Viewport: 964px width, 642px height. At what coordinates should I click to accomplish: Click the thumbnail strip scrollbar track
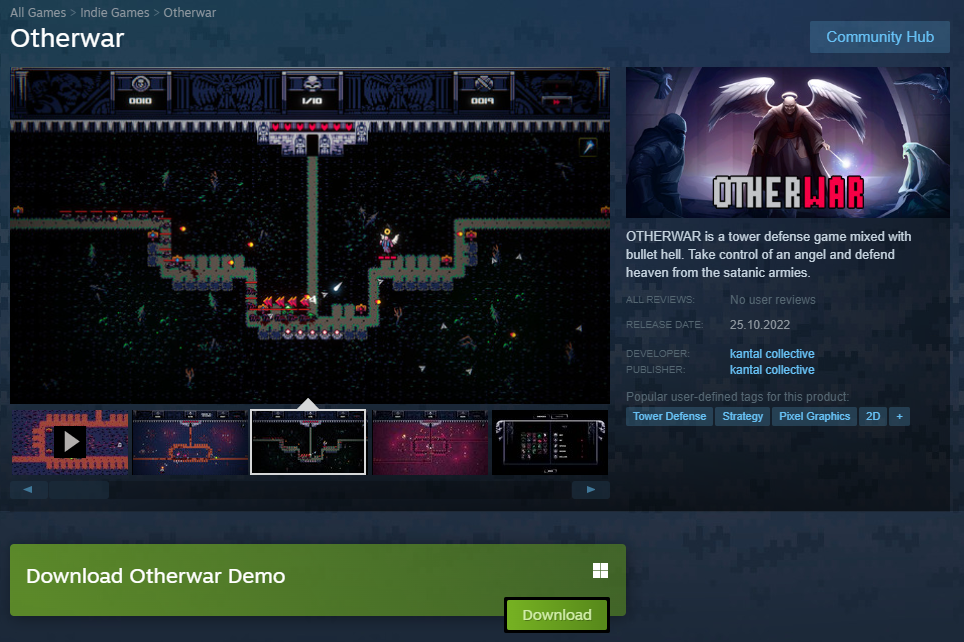click(340, 490)
